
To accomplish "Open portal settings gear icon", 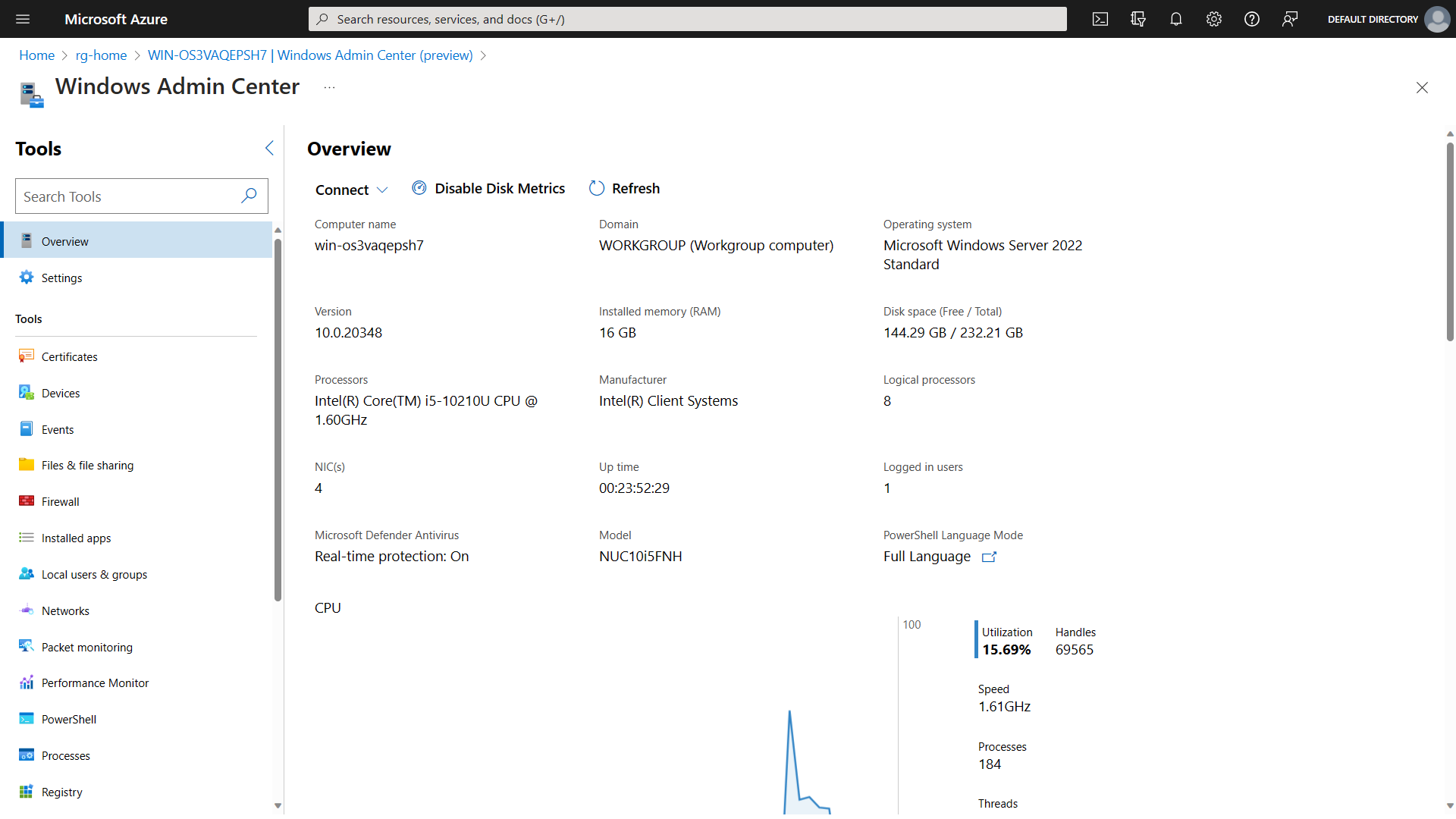I will tap(1214, 19).
